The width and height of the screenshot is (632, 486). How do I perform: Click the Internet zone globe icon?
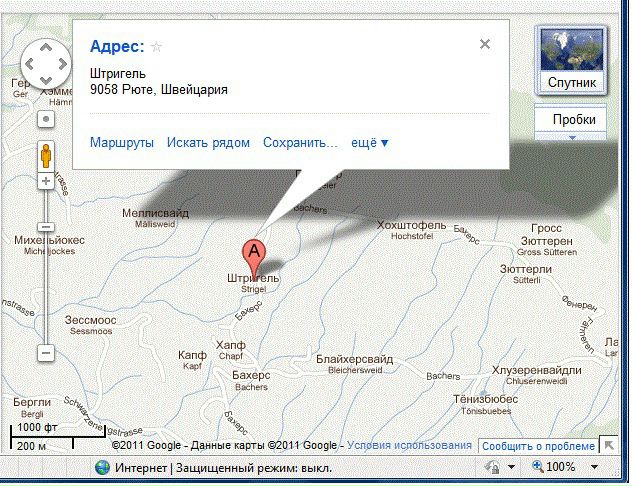point(102,468)
